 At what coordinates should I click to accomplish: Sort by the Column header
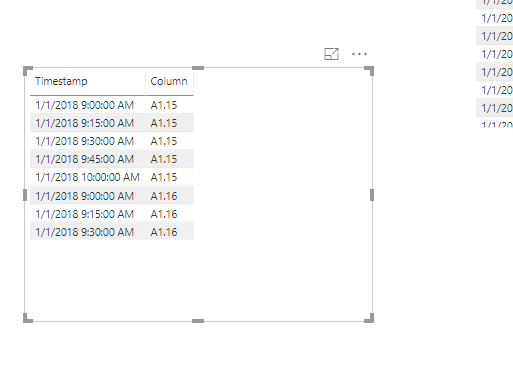click(169, 81)
